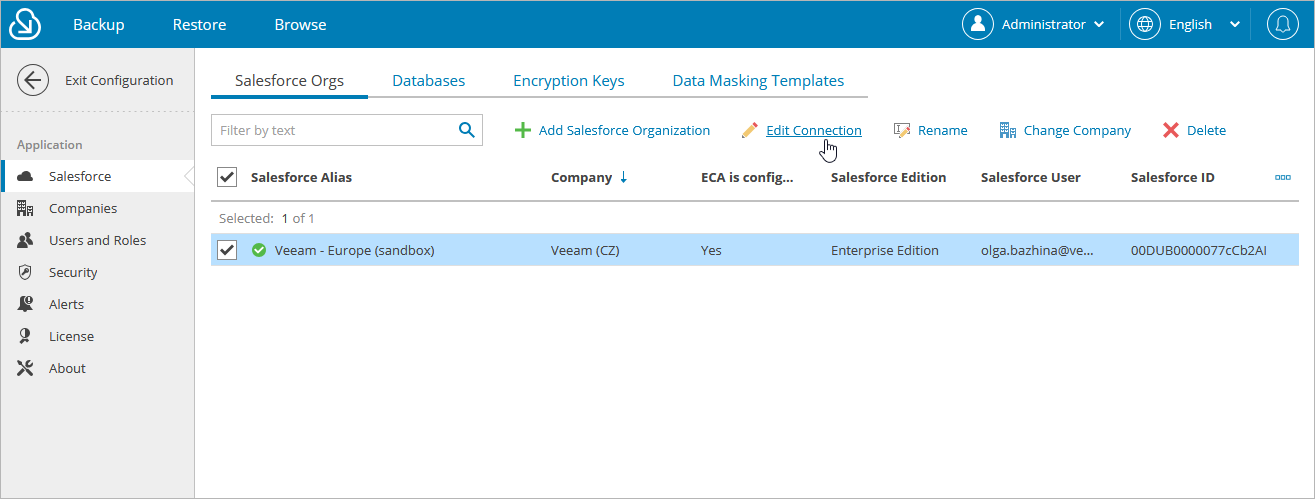Click the Edit Connection link
The image size is (1315, 499).
(813, 130)
